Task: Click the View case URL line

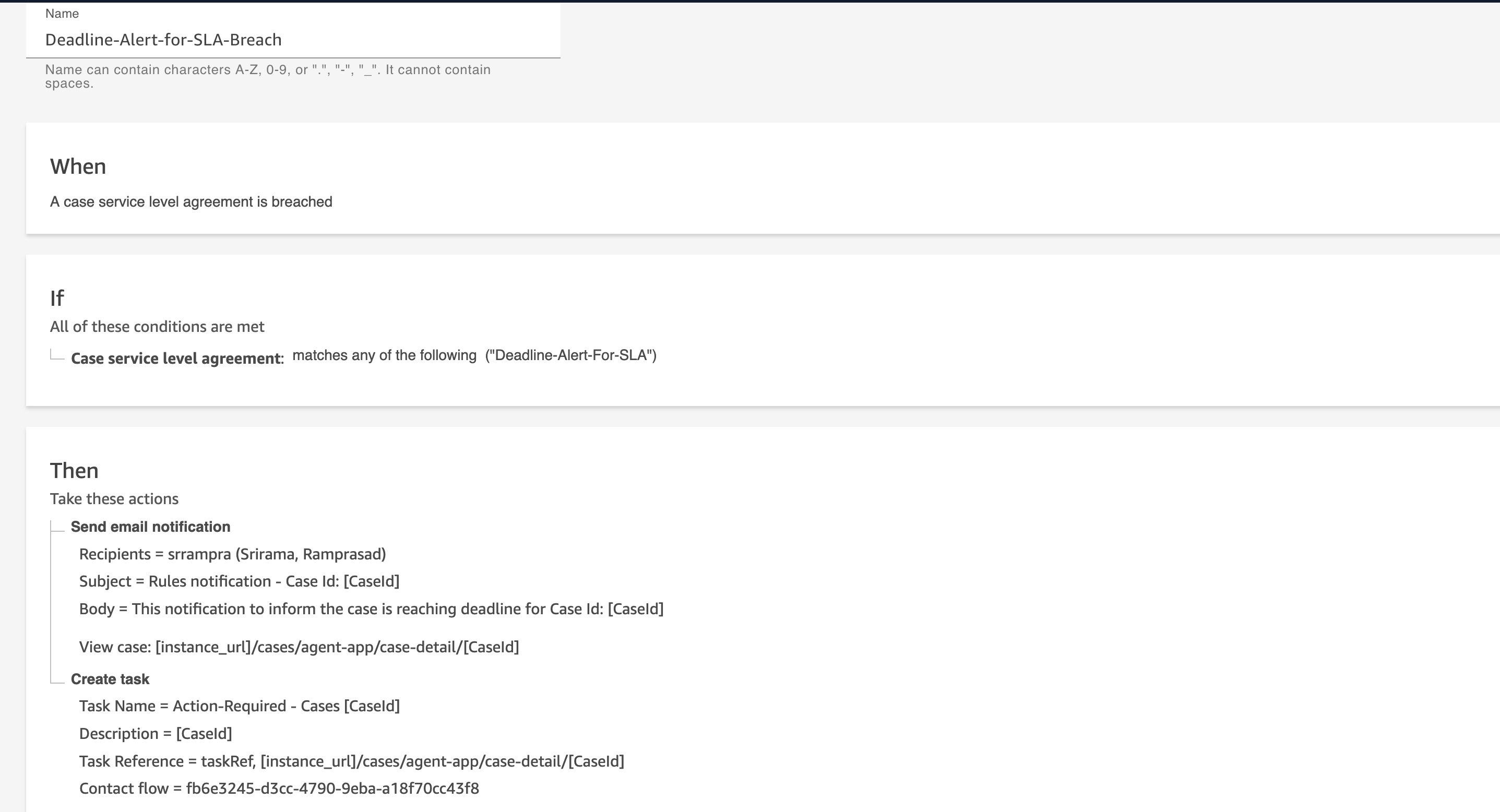Action: [x=299, y=647]
